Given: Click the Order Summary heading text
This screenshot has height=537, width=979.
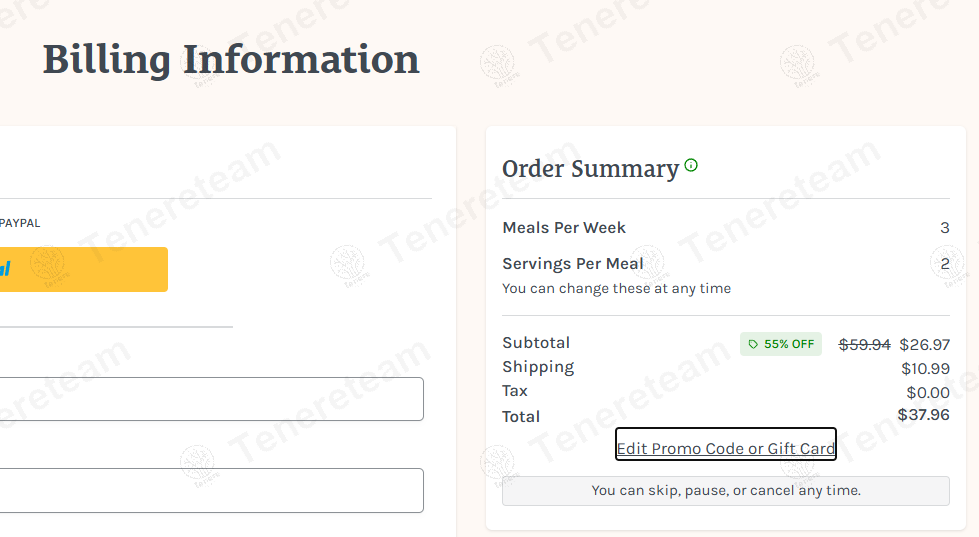Looking at the screenshot, I should [590, 169].
